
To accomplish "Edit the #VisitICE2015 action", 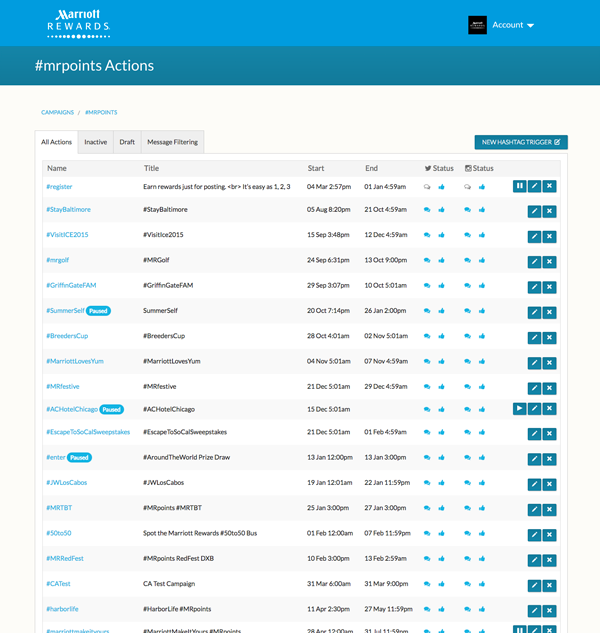I will point(534,237).
